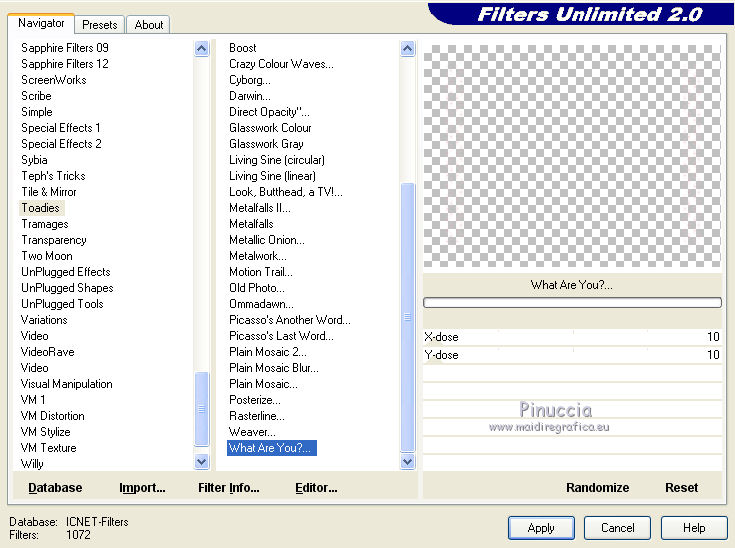Click the category list scroll up arrow

tap(202, 48)
